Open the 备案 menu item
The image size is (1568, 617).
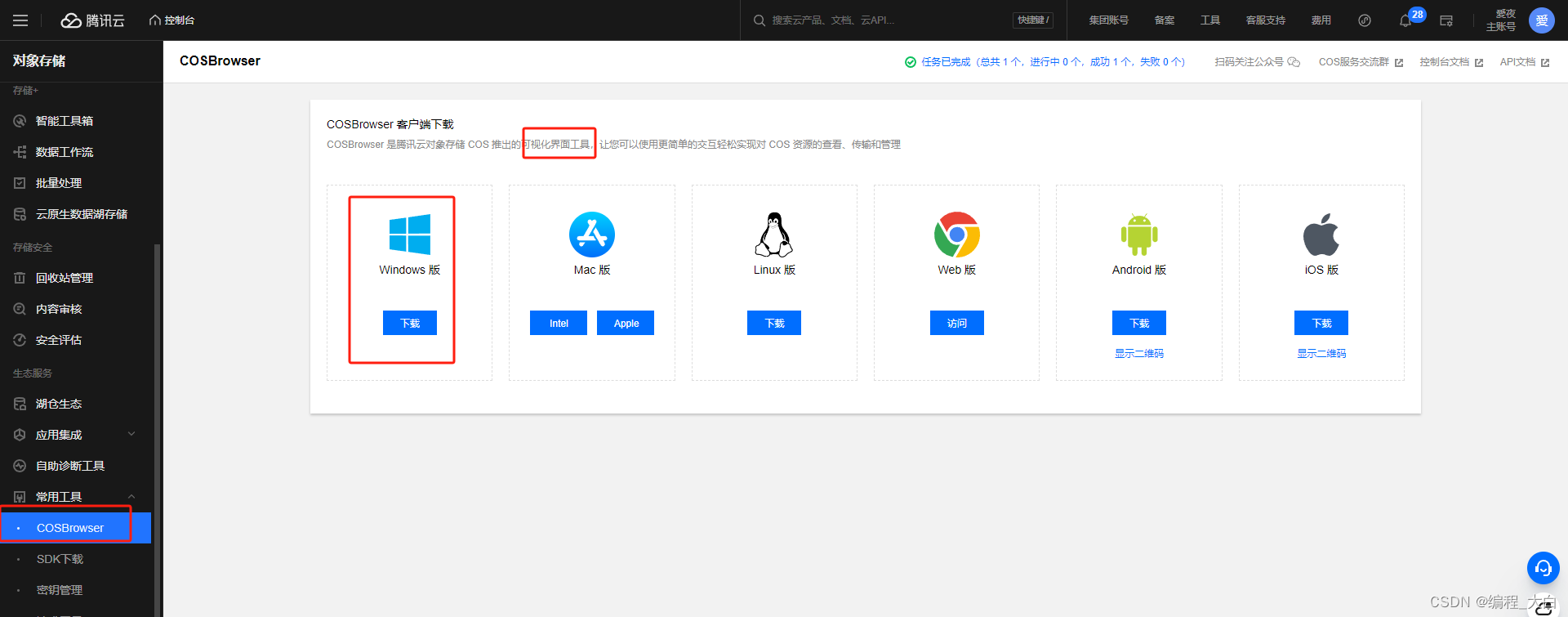tap(1165, 20)
